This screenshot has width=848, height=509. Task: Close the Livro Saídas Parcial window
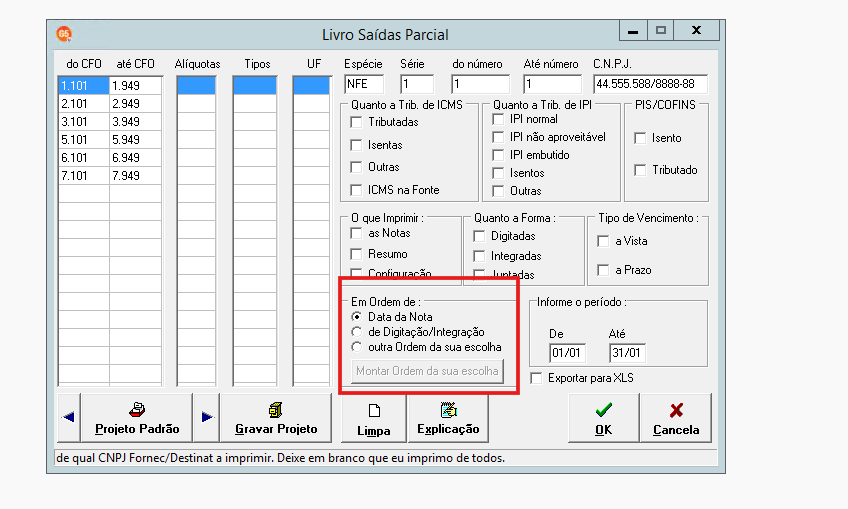697,31
